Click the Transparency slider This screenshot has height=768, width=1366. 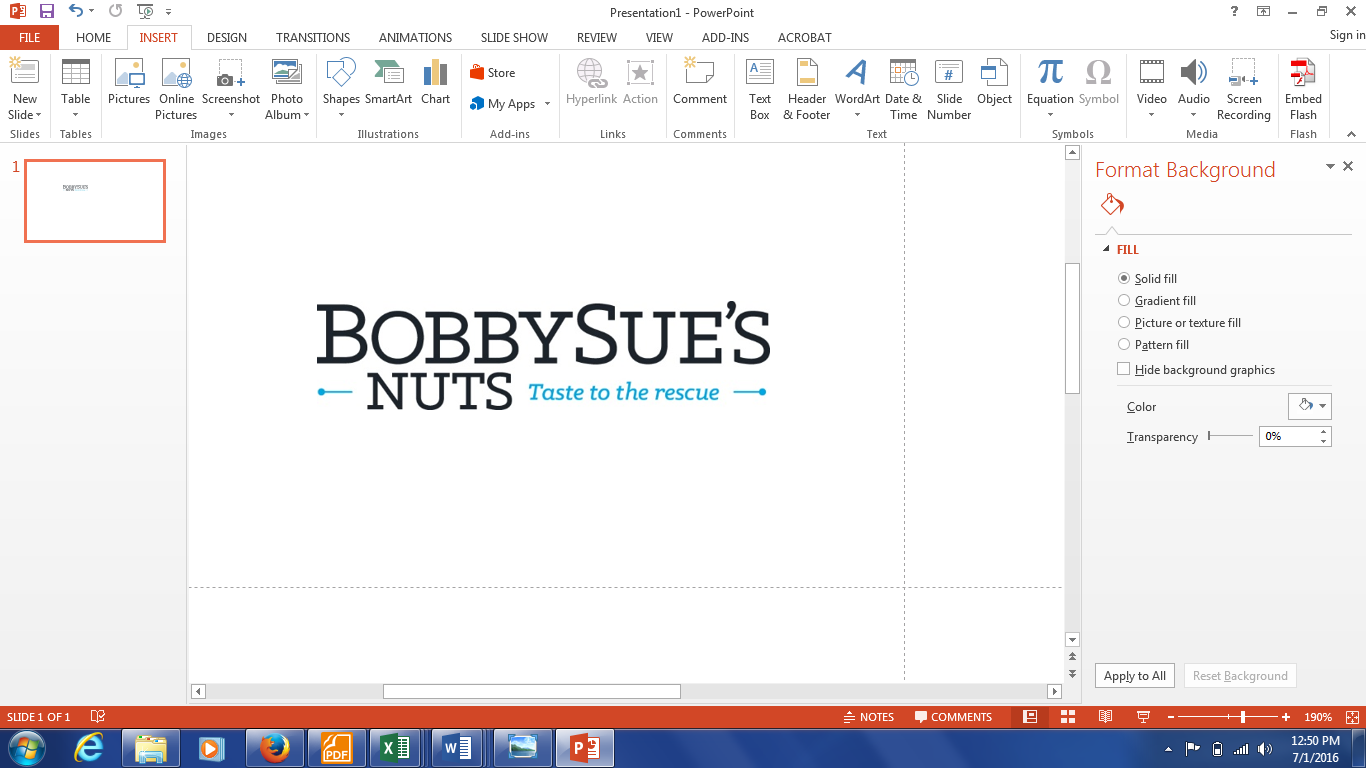(1230, 436)
